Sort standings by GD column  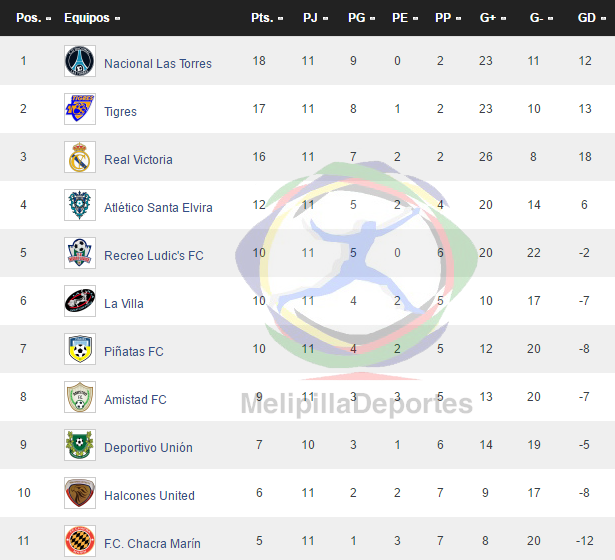[591, 18]
